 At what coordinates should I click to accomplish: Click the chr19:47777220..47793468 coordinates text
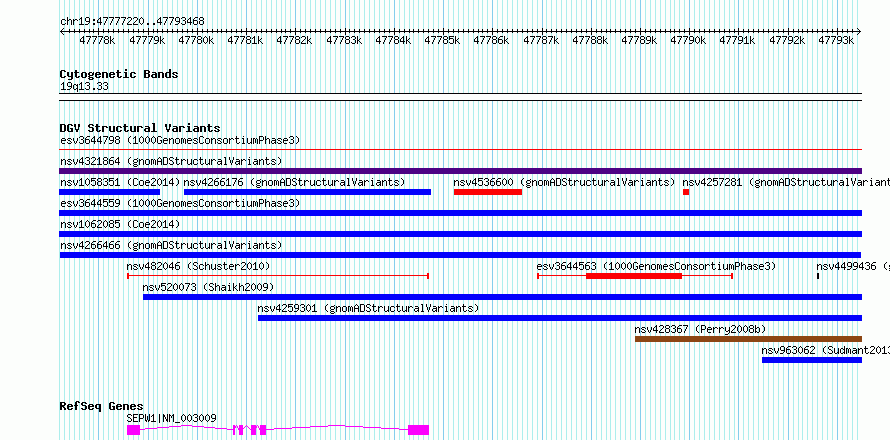[x=132, y=22]
